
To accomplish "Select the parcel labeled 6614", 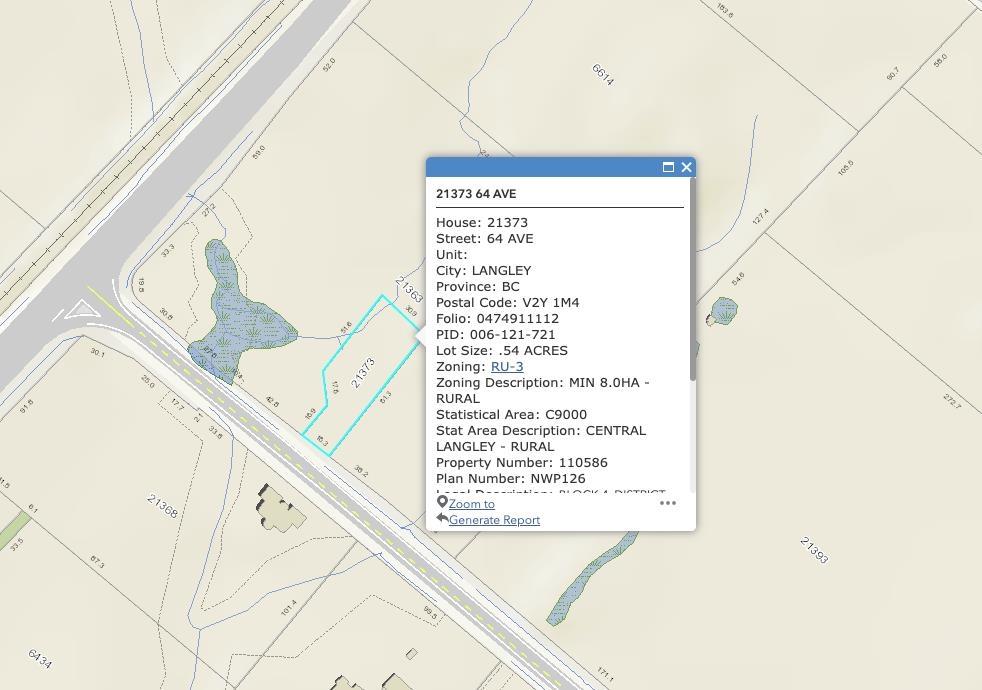I will [x=602, y=75].
